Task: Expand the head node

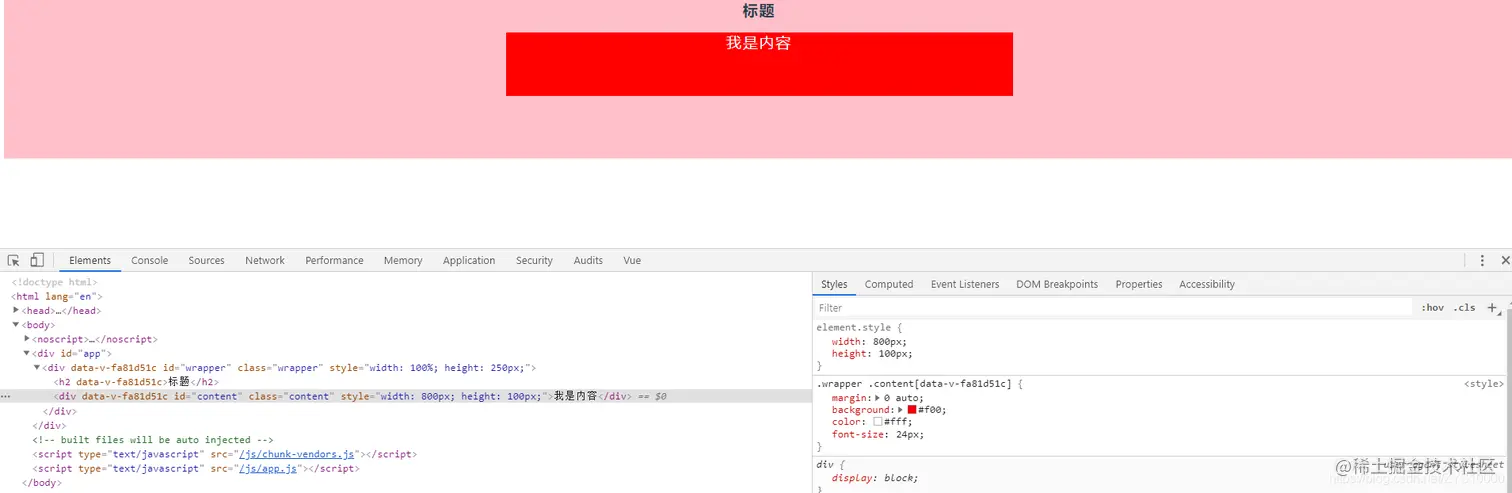Action: coord(16,310)
